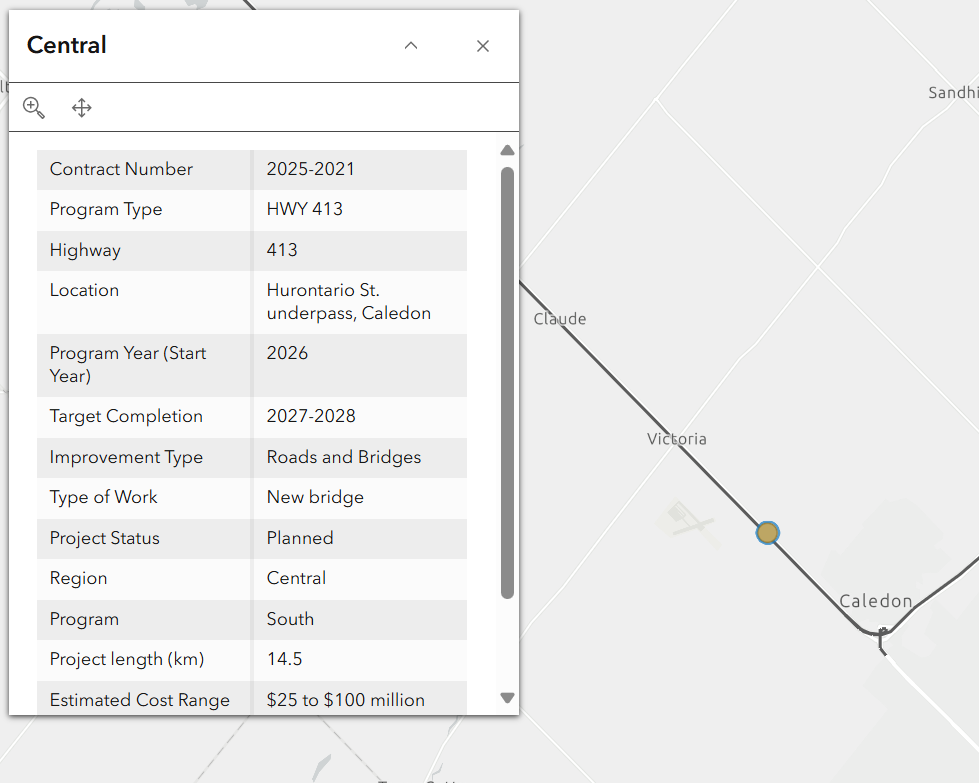Click the tan project marker on map
The width and height of the screenshot is (979, 783).
767,533
